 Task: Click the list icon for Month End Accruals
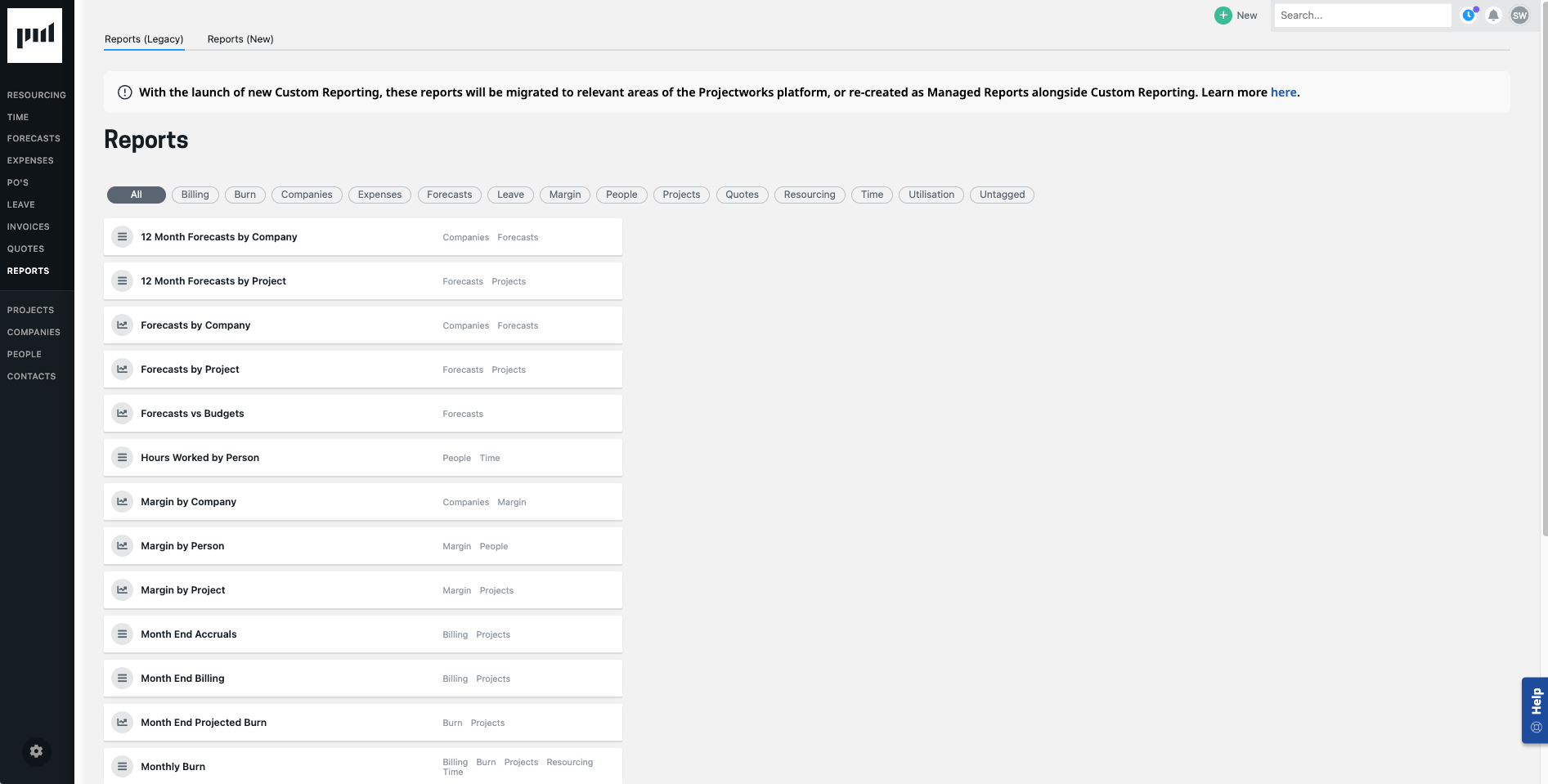[123, 634]
